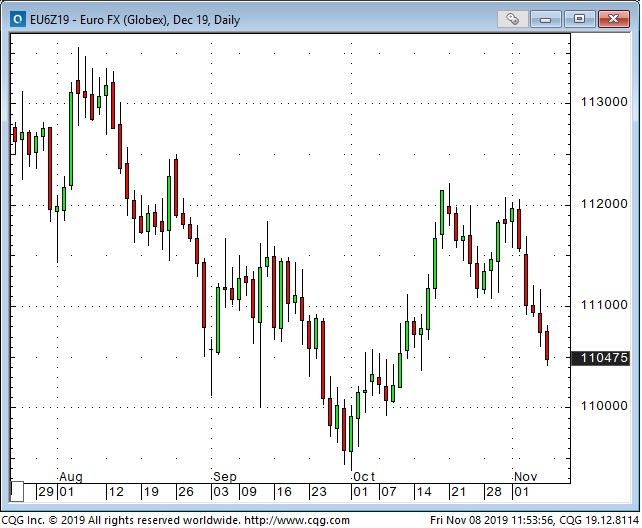The height and width of the screenshot is (528, 642).
Task: Click the 16 date marker on time axis
Action: click(x=284, y=492)
